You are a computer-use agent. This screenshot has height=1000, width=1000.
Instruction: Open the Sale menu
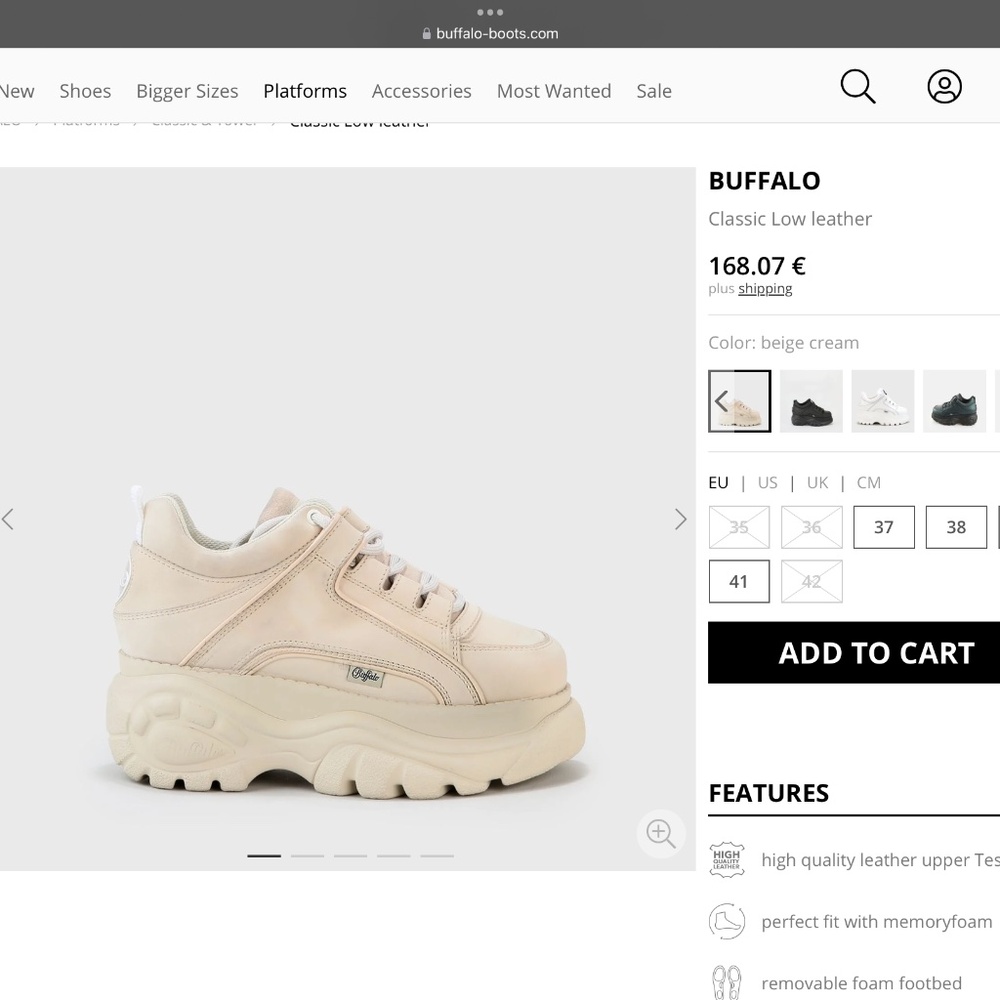[x=654, y=91]
